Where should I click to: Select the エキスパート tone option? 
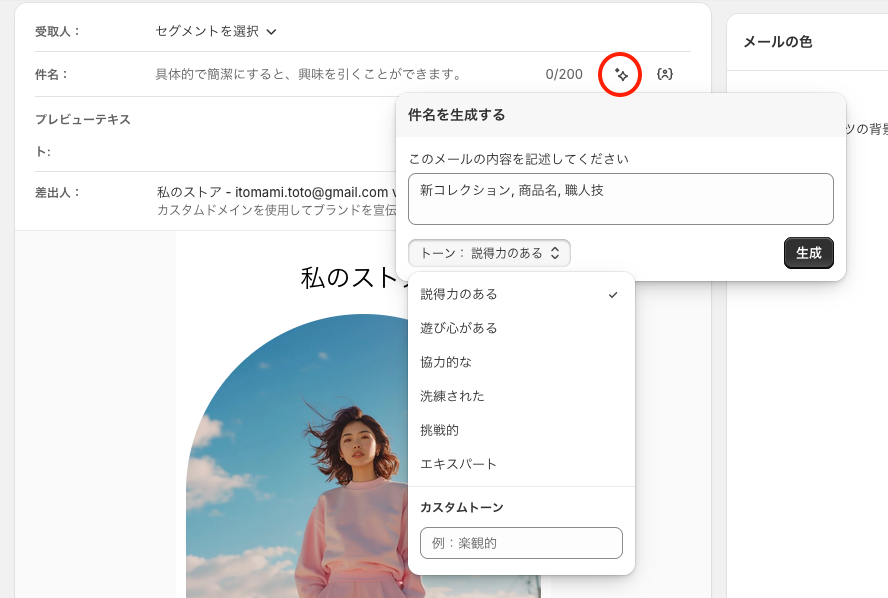(x=521, y=464)
